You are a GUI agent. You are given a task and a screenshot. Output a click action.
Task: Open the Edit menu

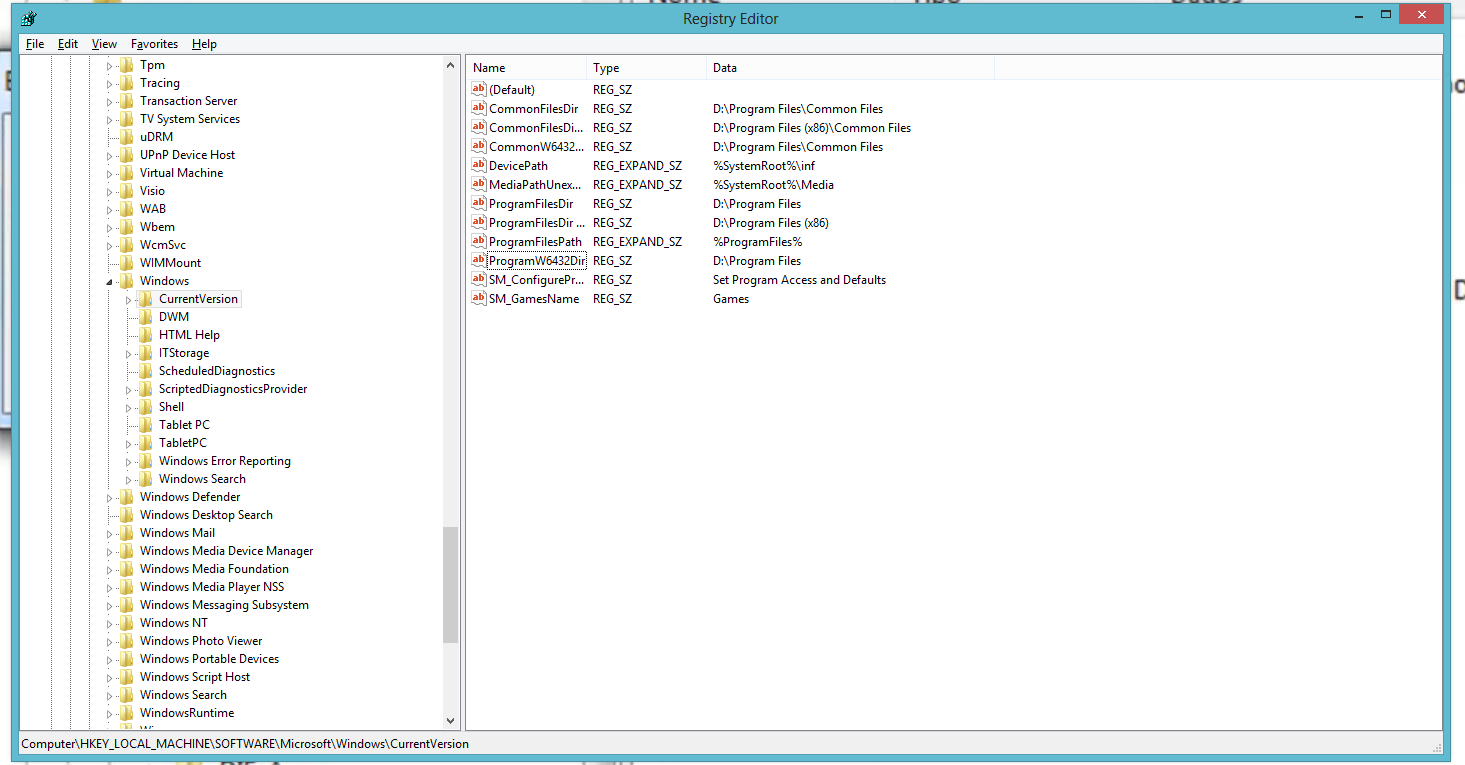pyautogui.click(x=68, y=44)
